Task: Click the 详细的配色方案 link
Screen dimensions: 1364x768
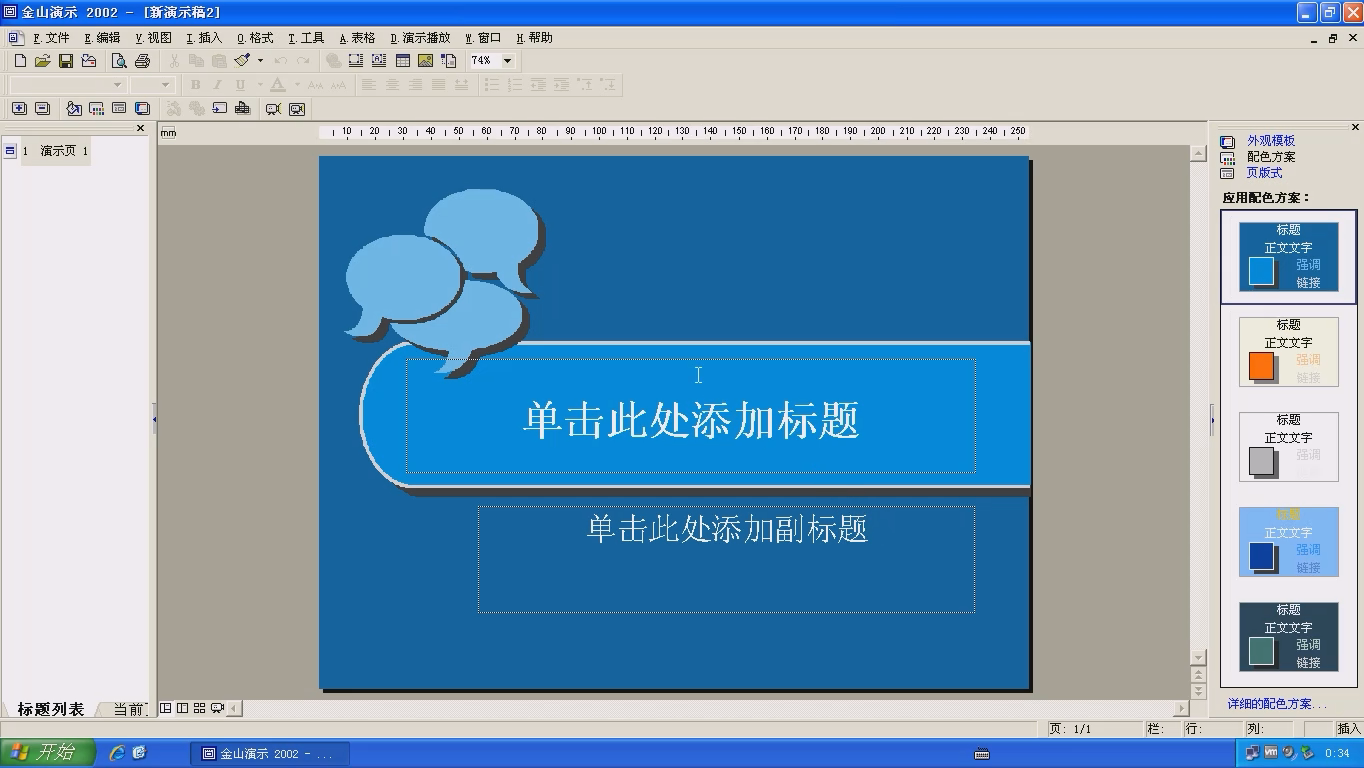Action: [1277, 704]
